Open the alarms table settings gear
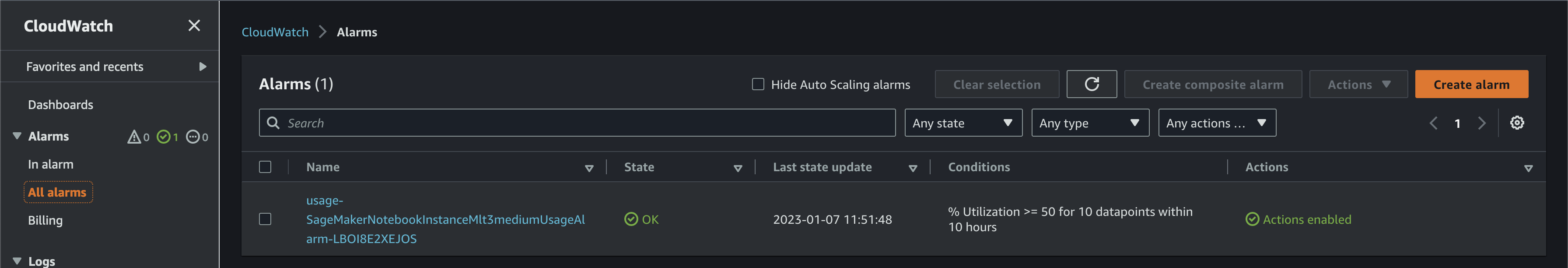 [x=1518, y=123]
